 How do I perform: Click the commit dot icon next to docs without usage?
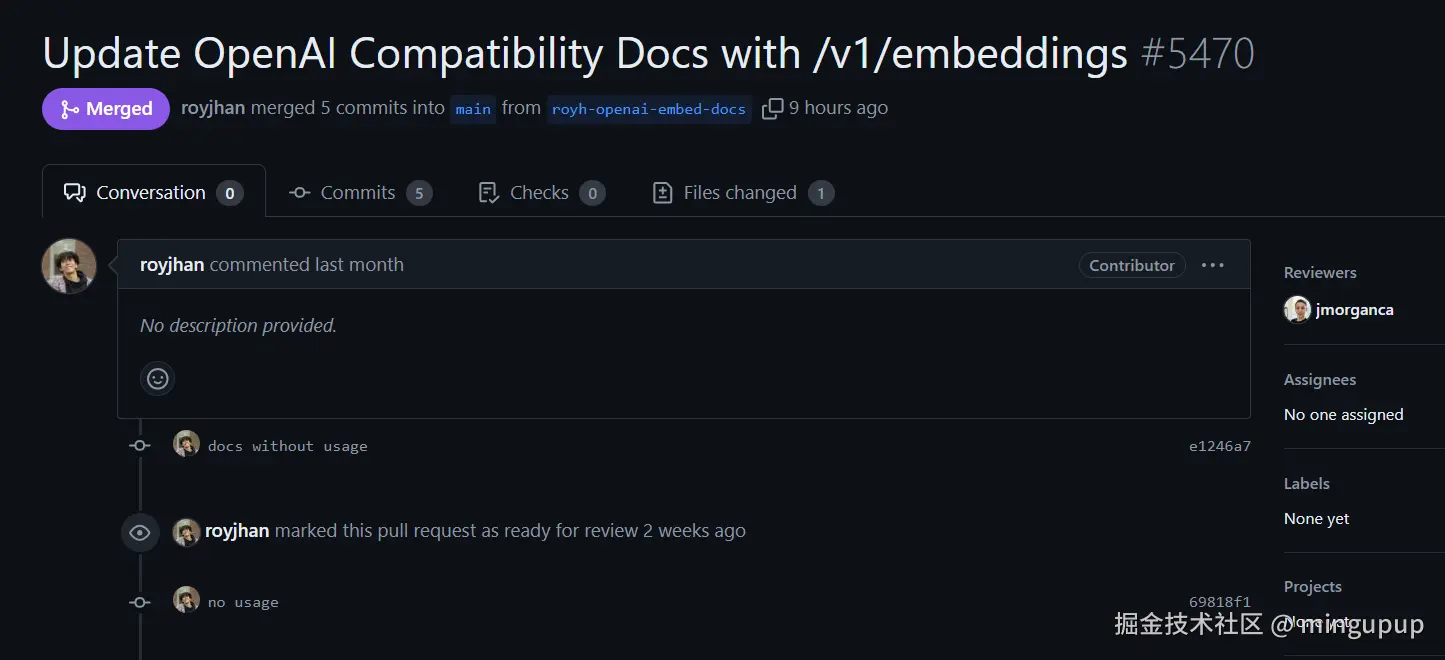139,445
